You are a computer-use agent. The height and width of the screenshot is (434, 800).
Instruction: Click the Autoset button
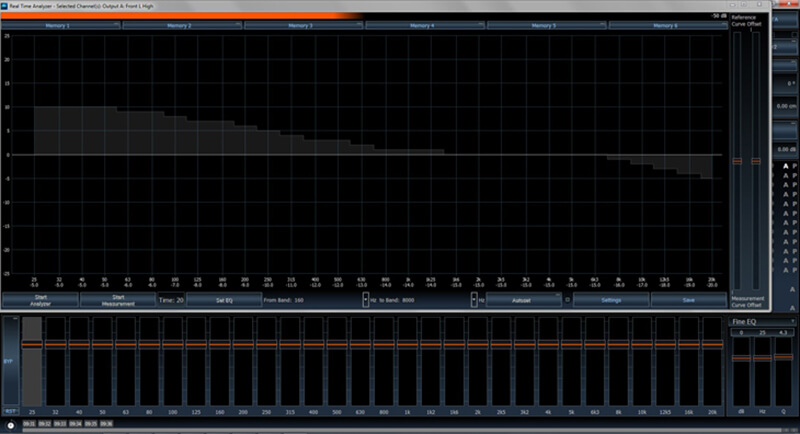click(523, 300)
